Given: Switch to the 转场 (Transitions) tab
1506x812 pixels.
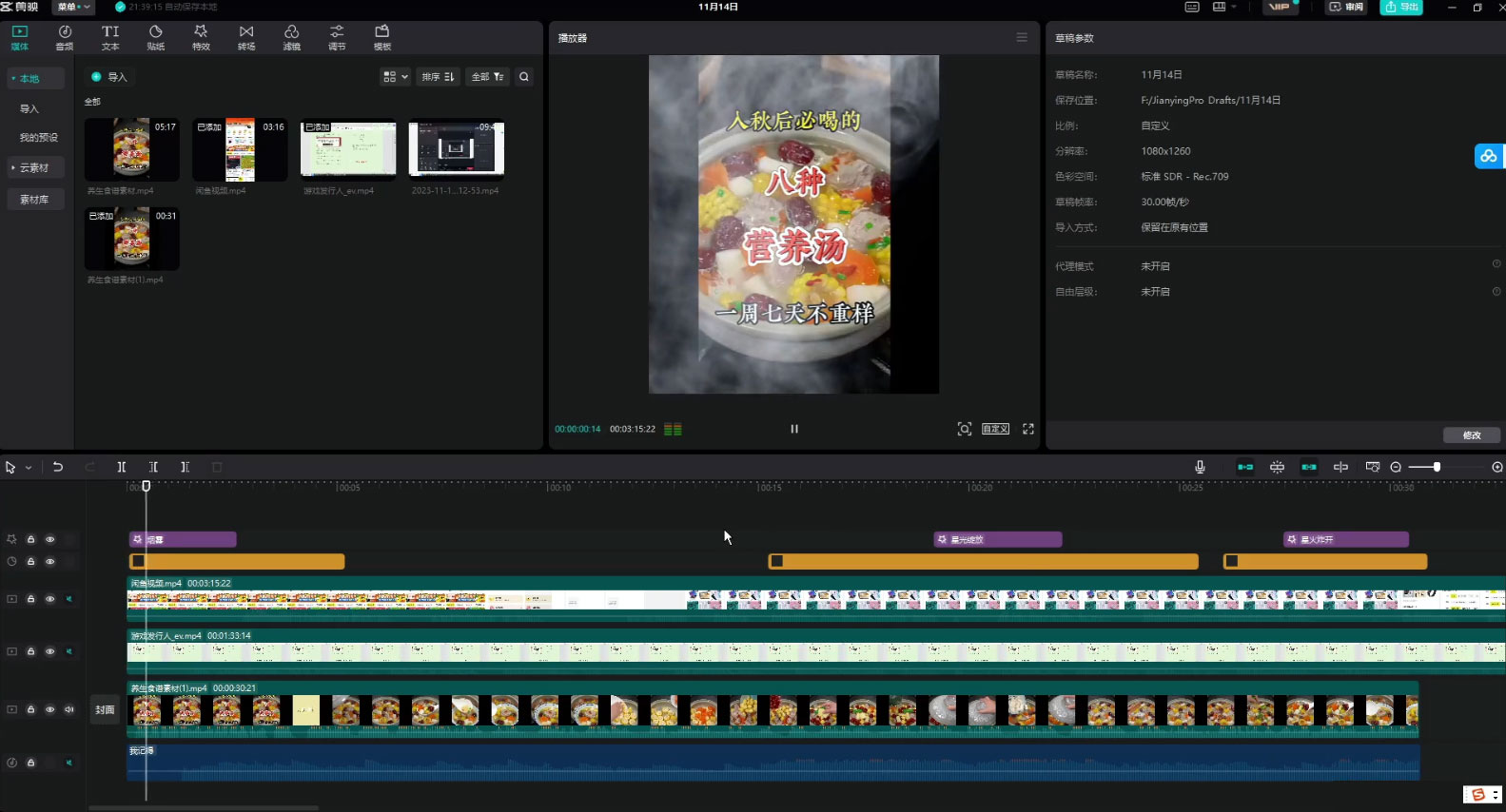Looking at the screenshot, I should tap(246, 37).
